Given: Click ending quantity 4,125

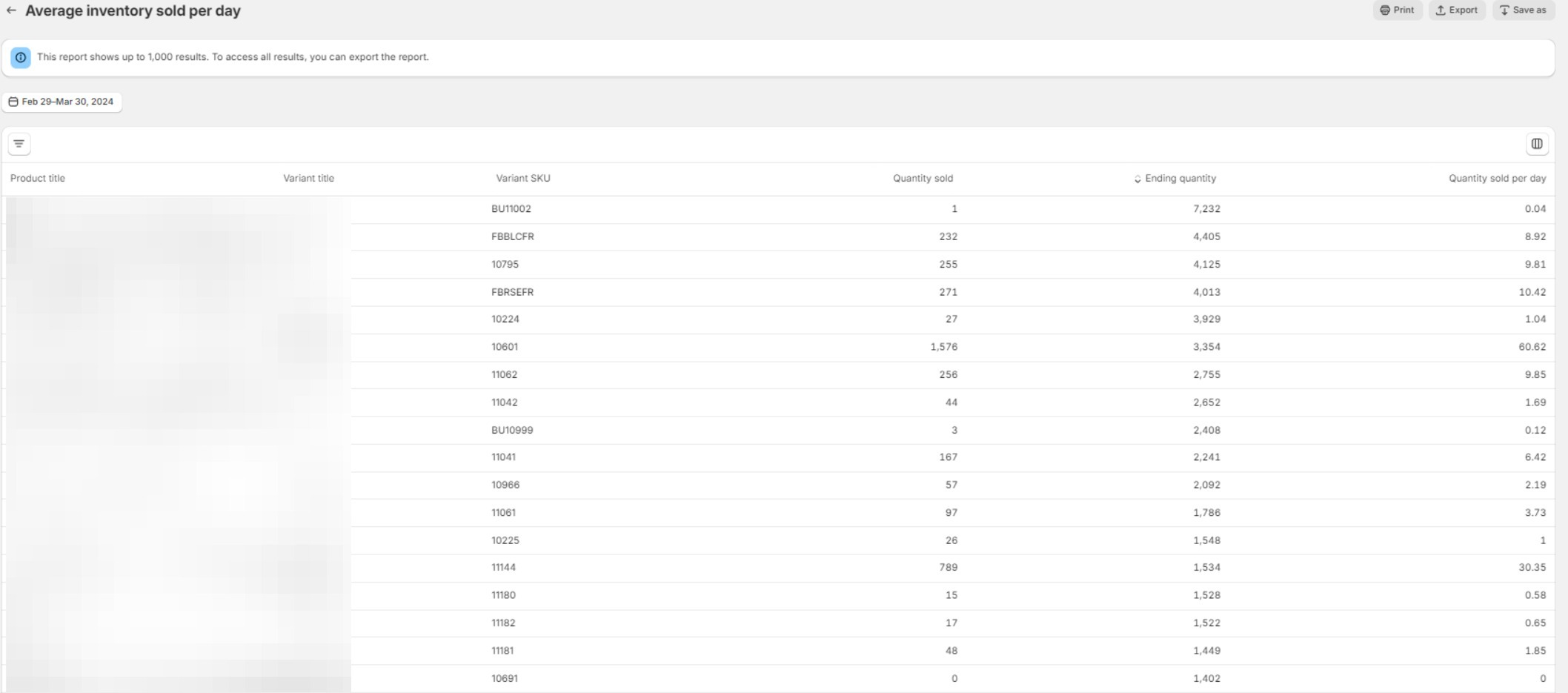Looking at the screenshot, I should [1206, 265].
